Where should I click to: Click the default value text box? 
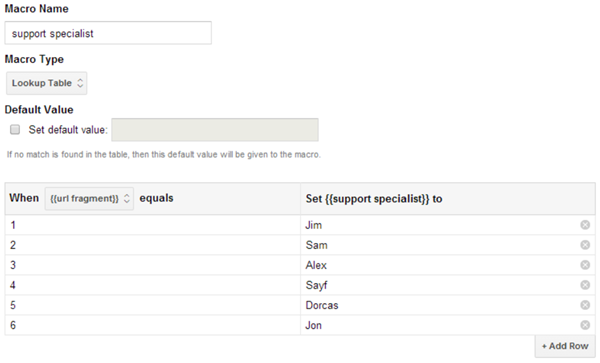215,130
